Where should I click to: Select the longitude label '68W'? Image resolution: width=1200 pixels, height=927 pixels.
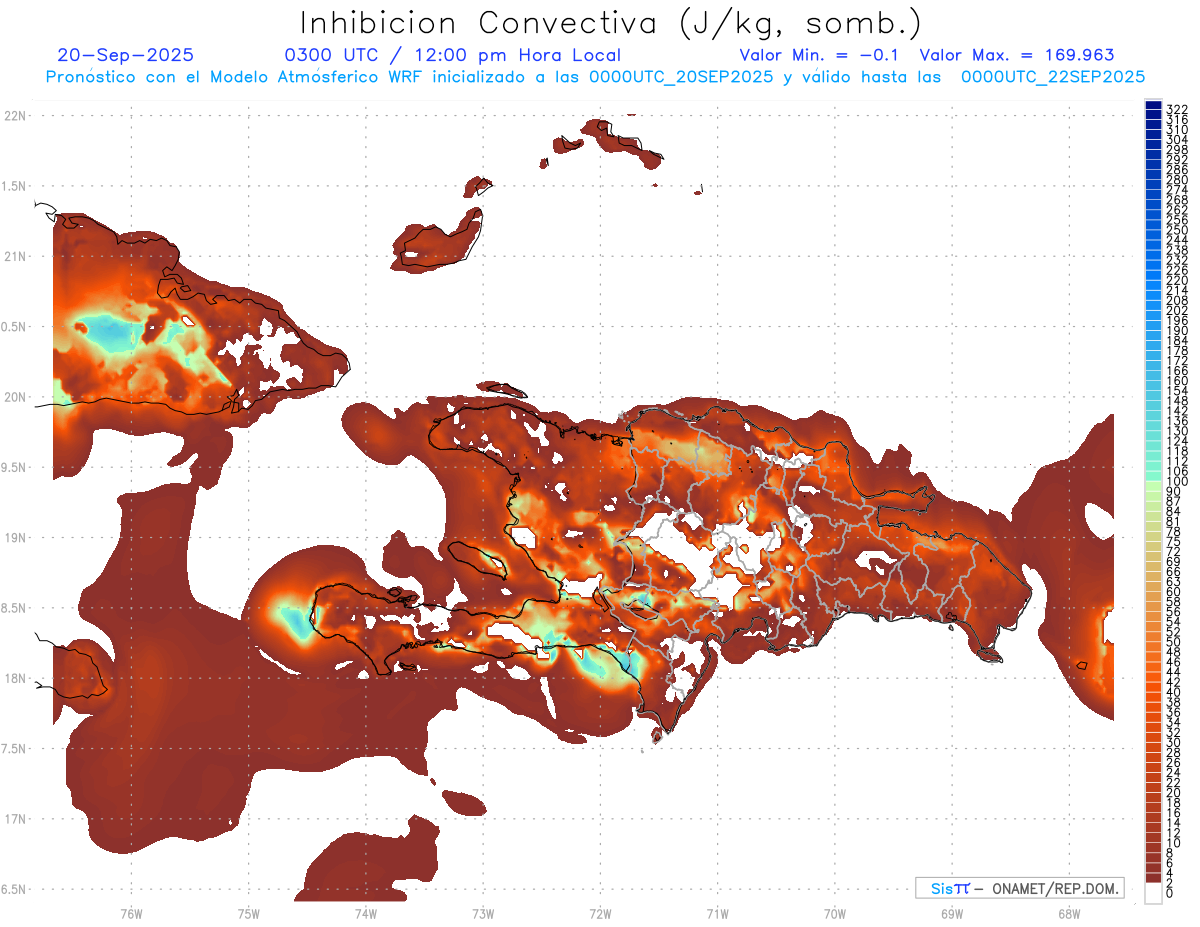1069,913
